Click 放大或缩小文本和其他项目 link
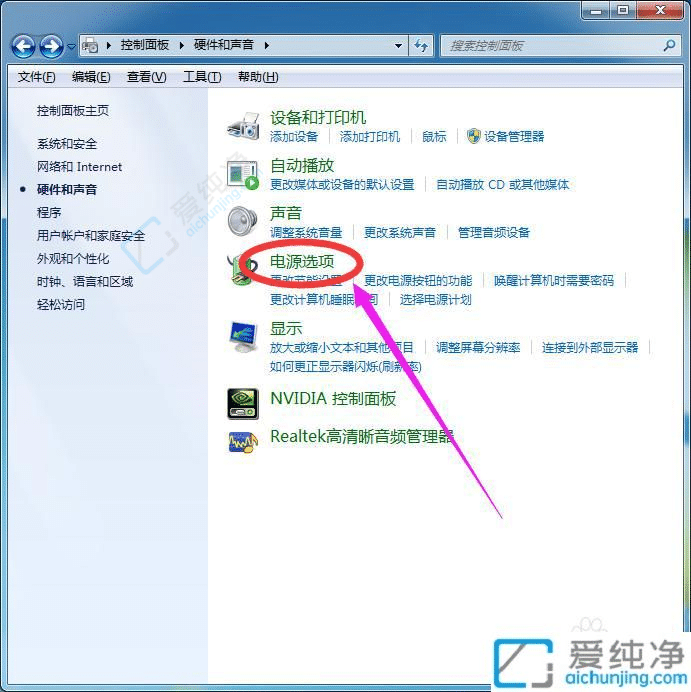 coord(342,347)
